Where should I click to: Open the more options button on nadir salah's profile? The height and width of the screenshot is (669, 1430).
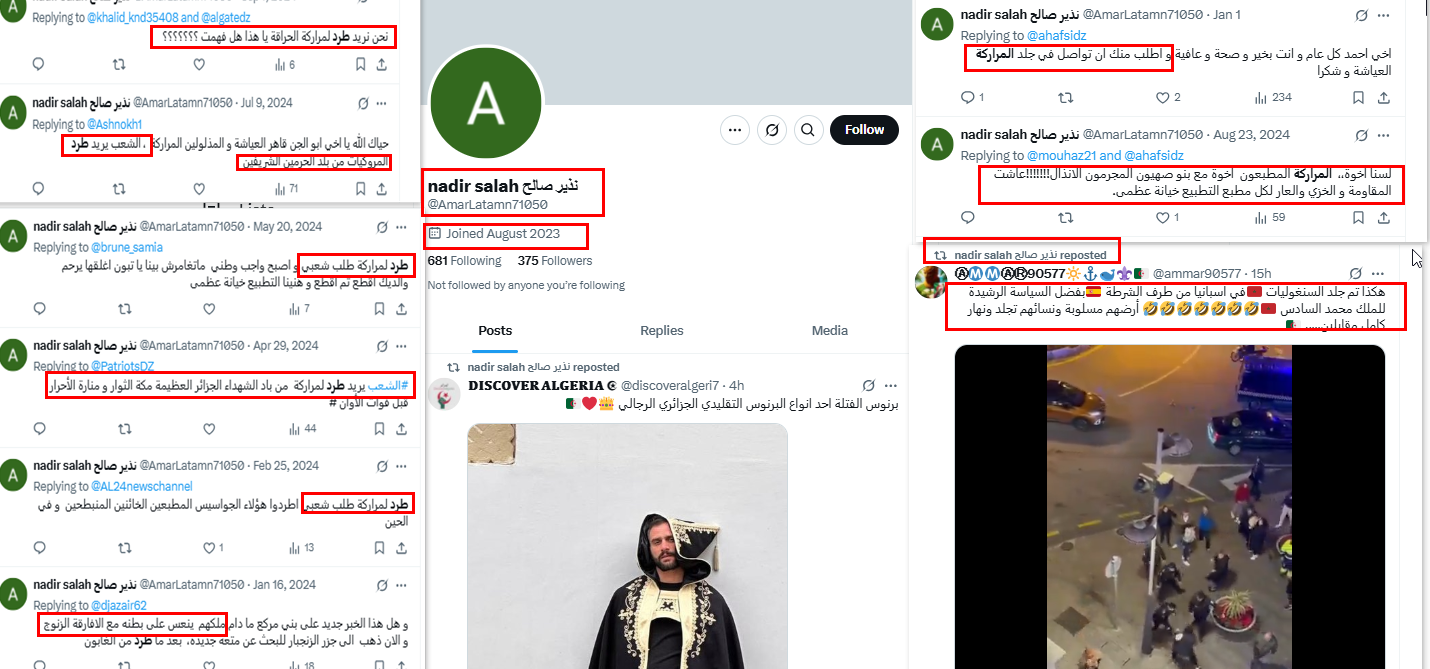tap(735, 130)
